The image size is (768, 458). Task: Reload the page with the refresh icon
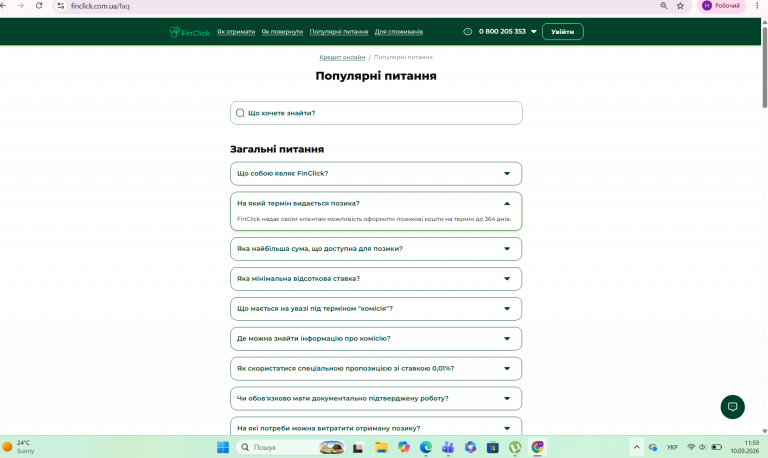point(39,6)
